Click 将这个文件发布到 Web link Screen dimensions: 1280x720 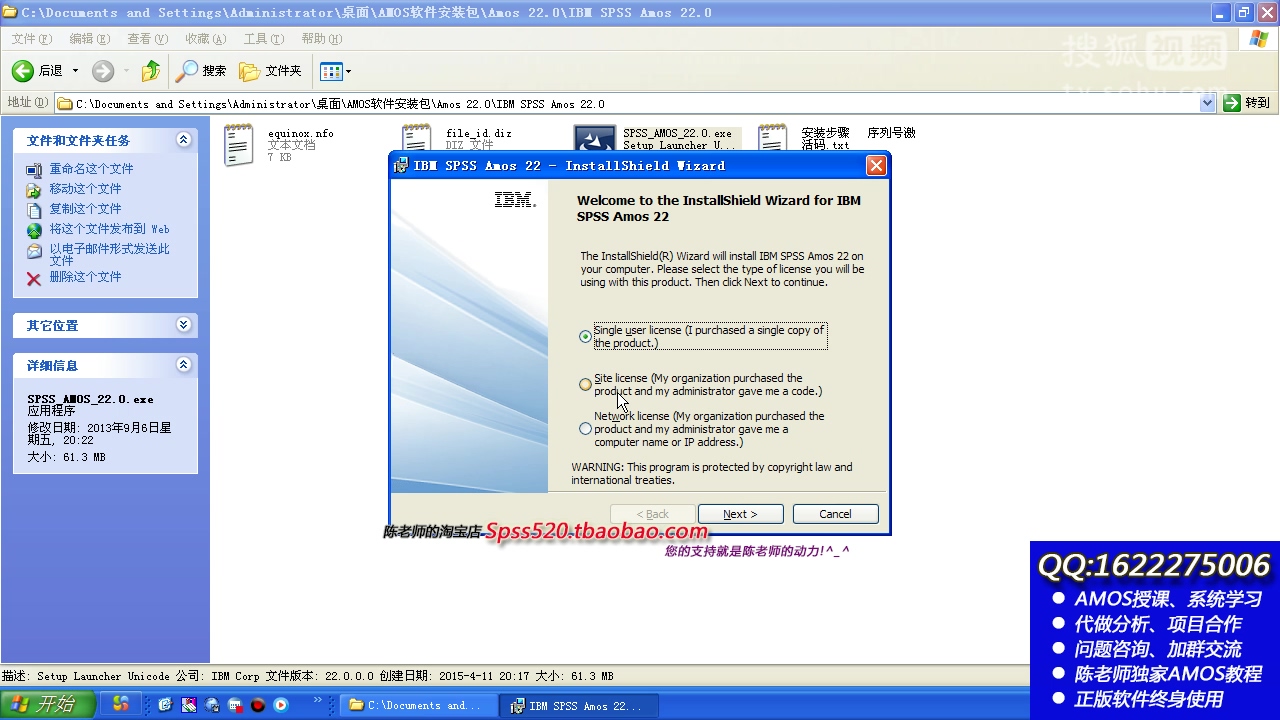[110, 229]
